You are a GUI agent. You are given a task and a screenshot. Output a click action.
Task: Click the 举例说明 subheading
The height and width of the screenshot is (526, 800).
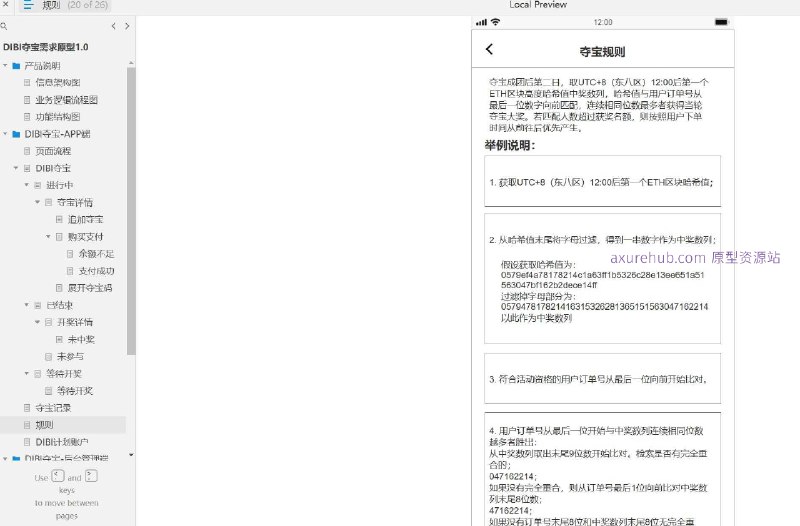click(x=510, y=145)
